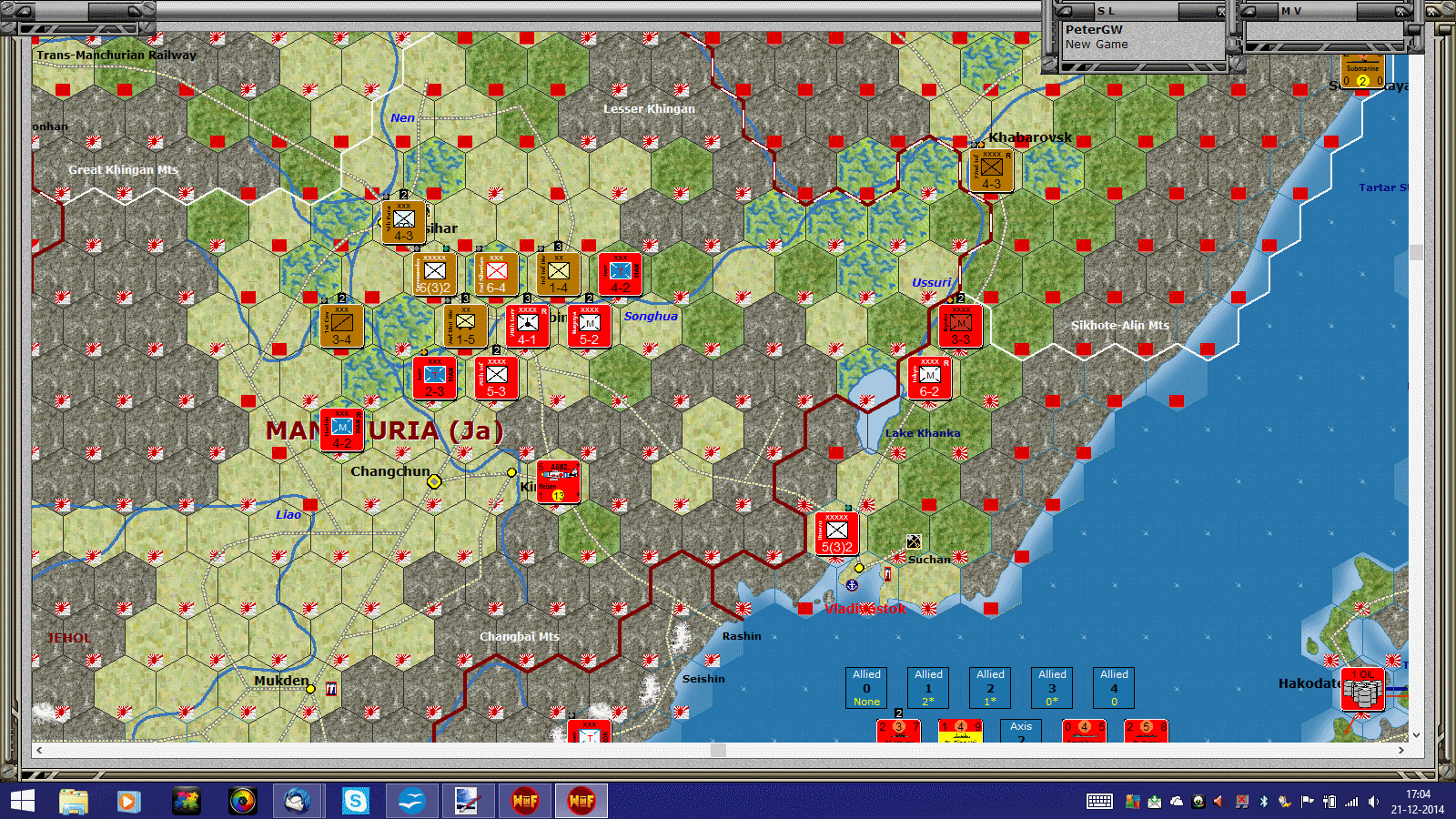Select the Harbin 4-2 militia counter
The image size is (1456, 819).
[x=342, y=430]
